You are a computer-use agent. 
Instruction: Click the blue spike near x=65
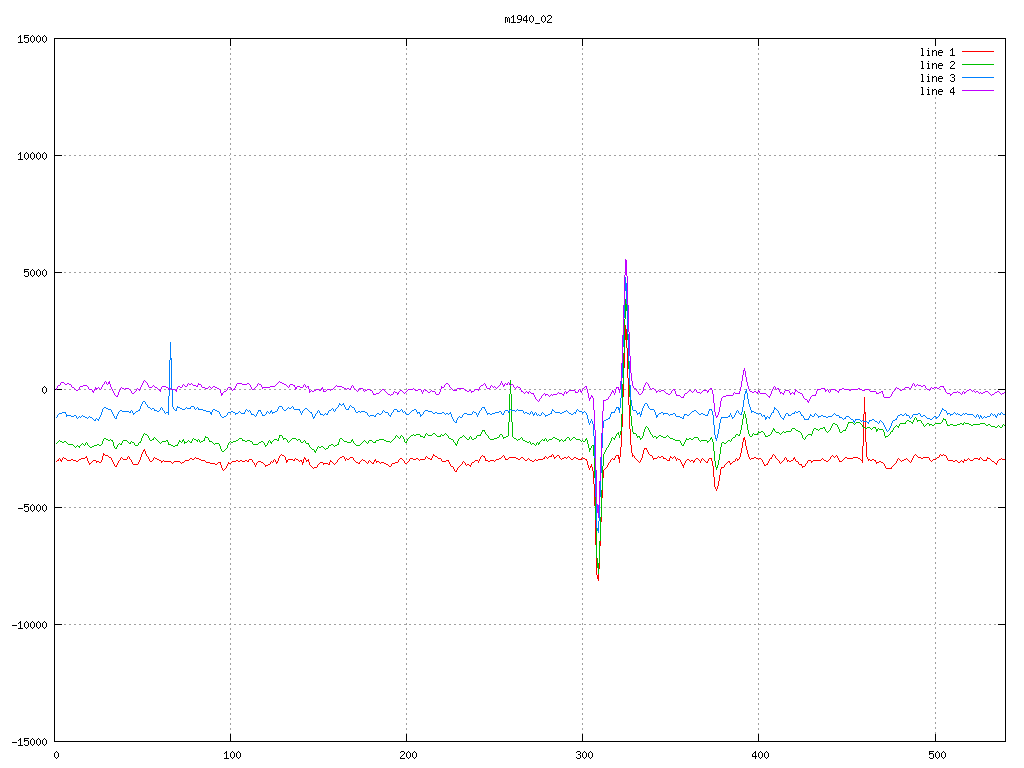170,345
